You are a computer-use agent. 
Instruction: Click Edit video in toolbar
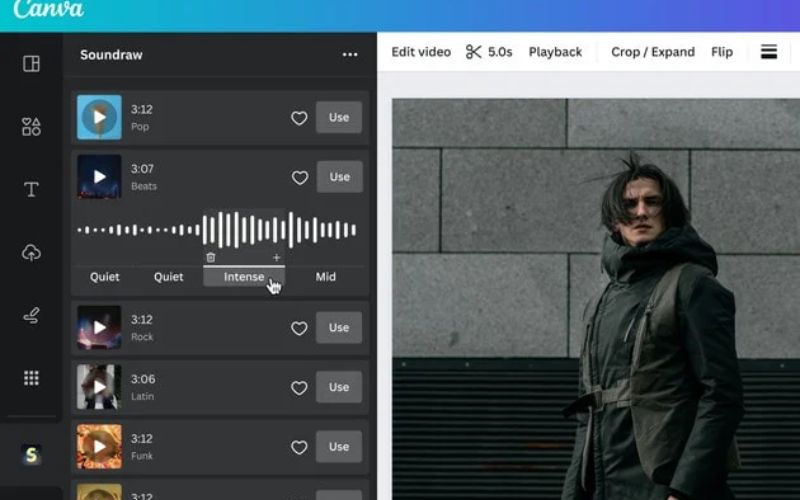pos(421,52)
